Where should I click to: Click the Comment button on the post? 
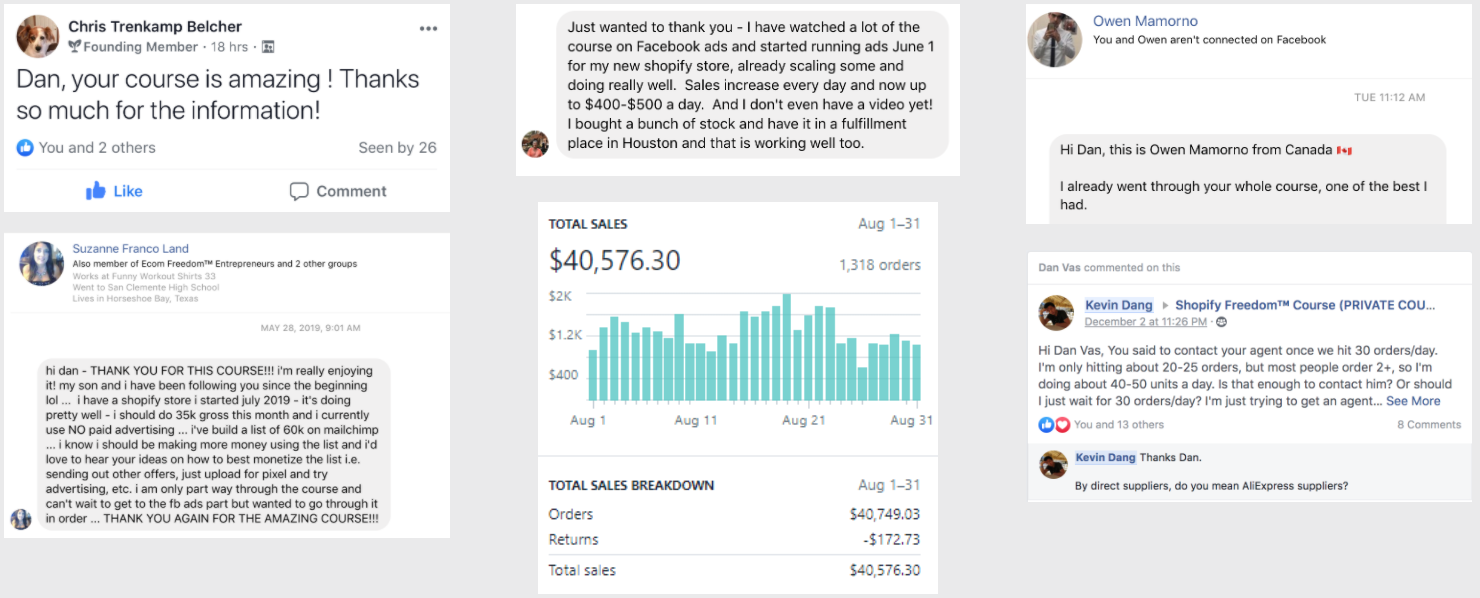point(337,191)
